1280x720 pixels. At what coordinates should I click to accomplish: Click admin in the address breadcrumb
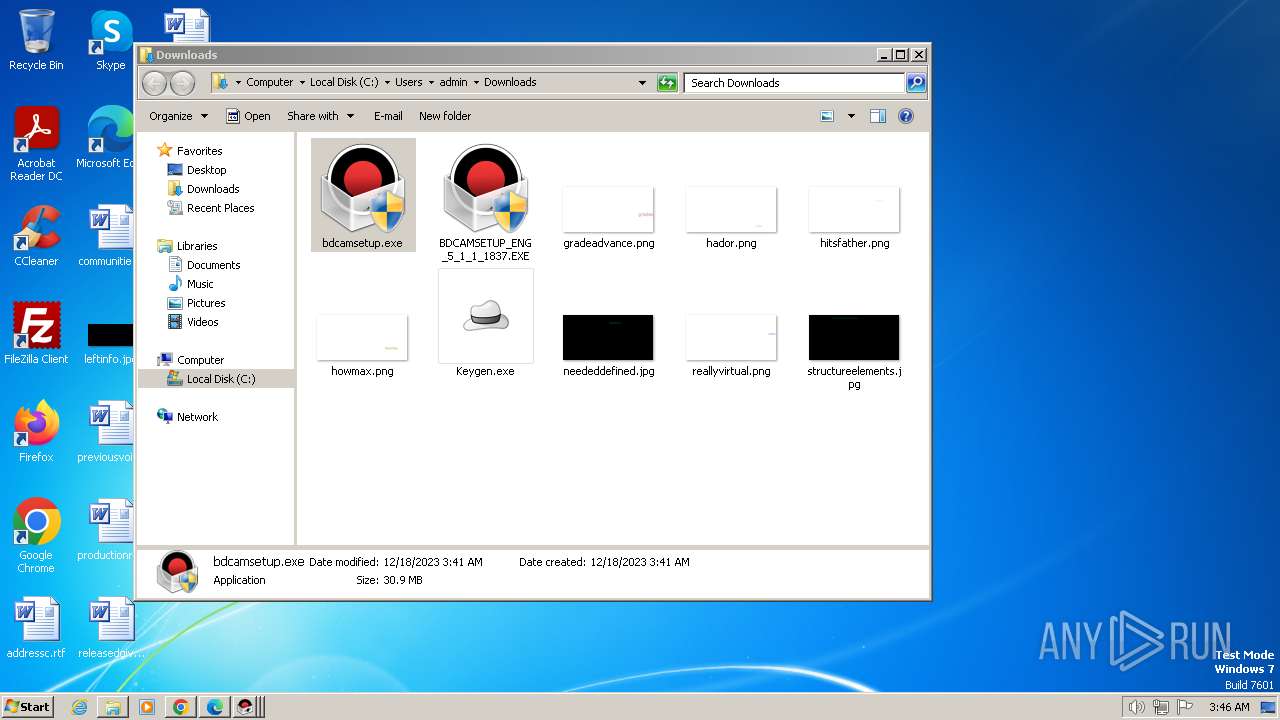pyautogui.click(x=453, y=83)
